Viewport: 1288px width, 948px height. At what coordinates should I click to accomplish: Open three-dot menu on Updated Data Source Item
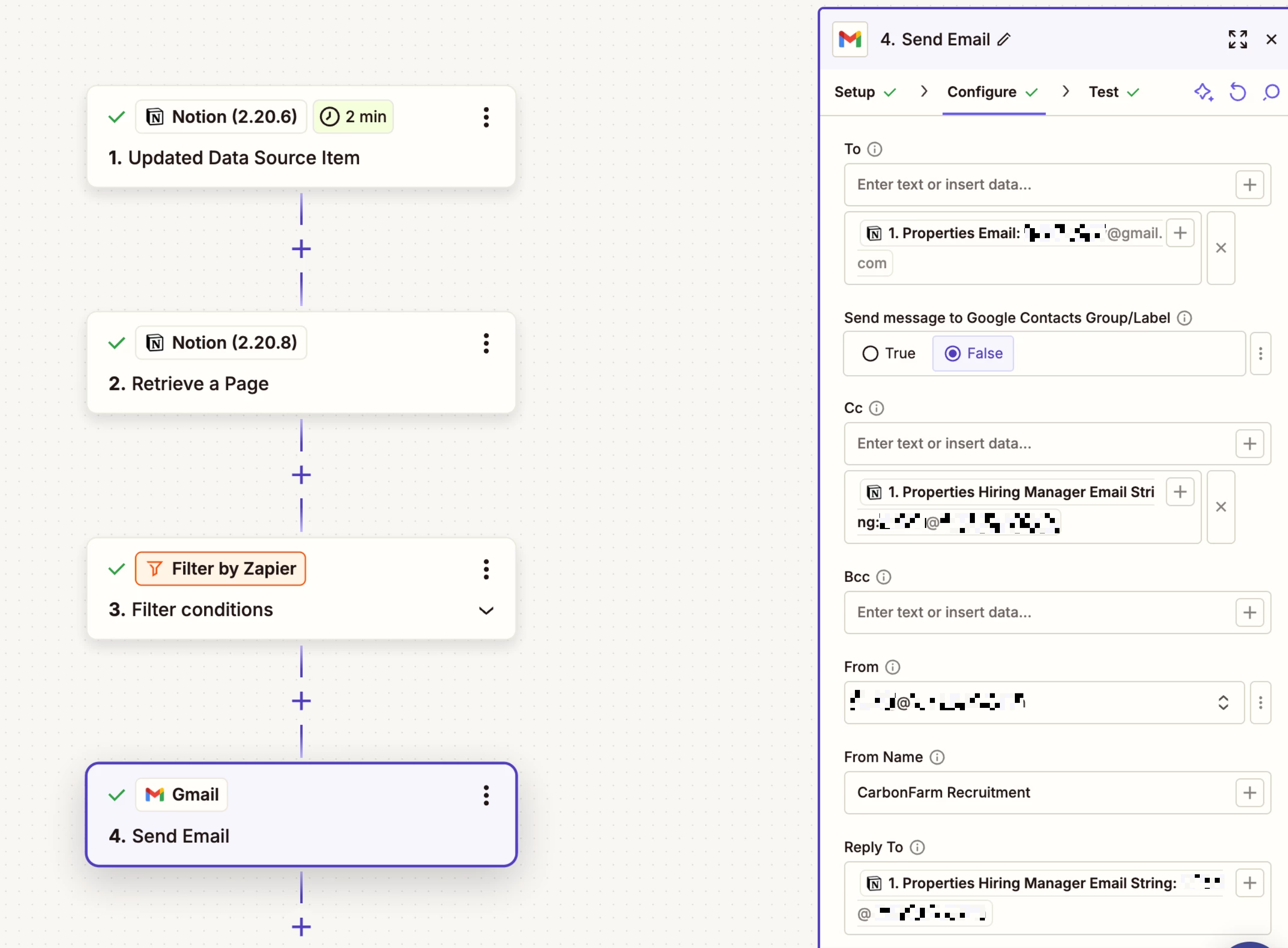click(x=486, y=117)
